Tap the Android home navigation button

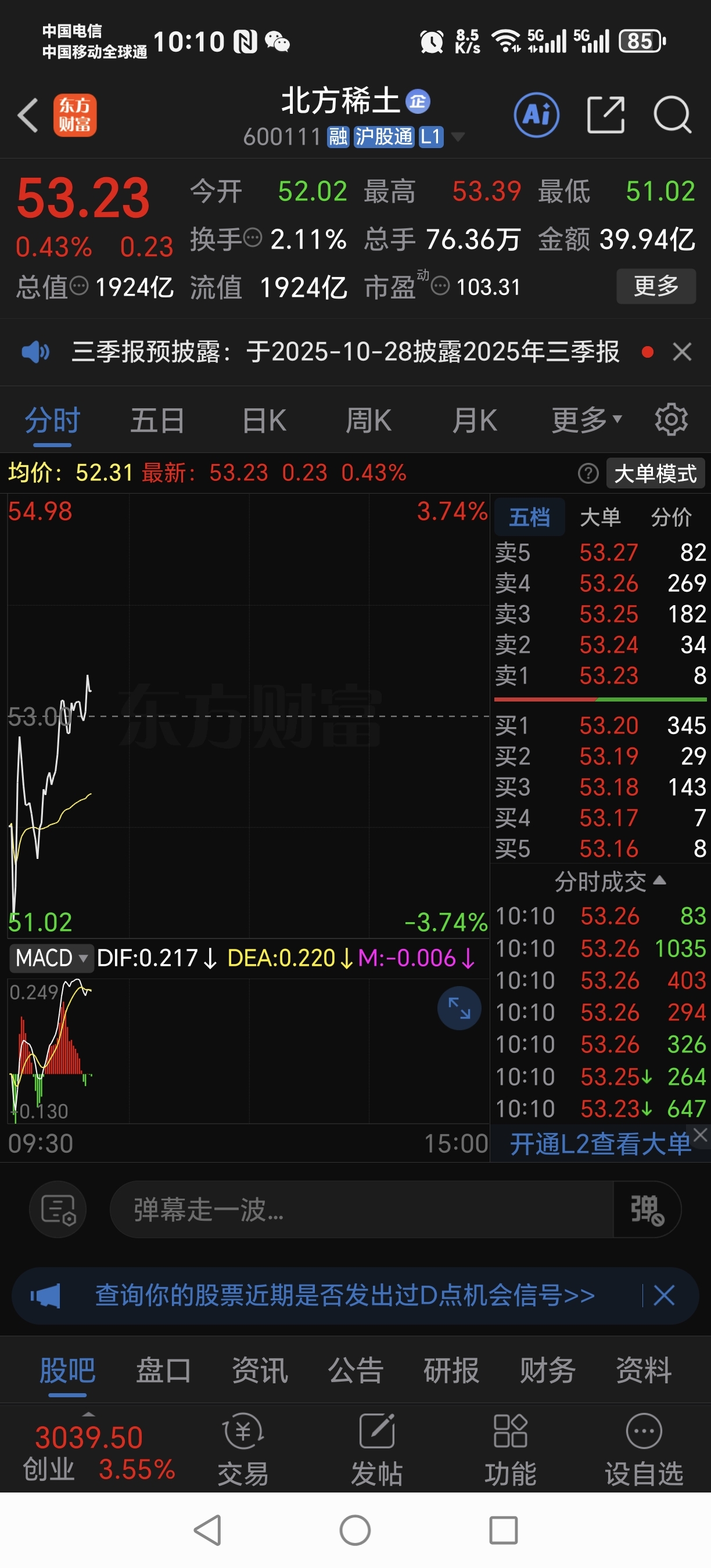pos(355,1530)
